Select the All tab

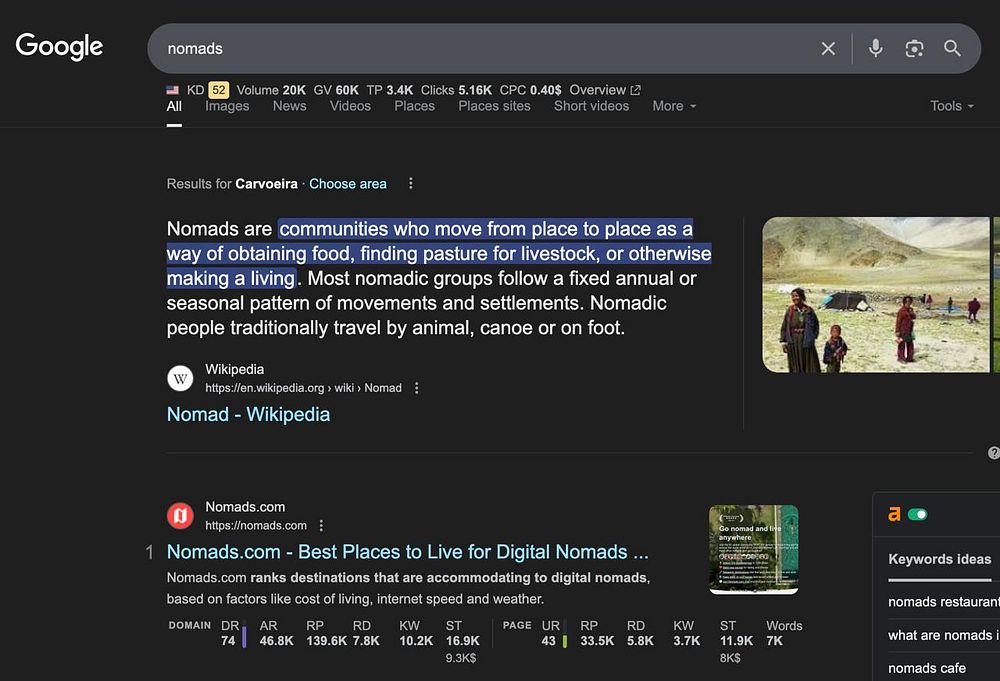pos(174,106)
